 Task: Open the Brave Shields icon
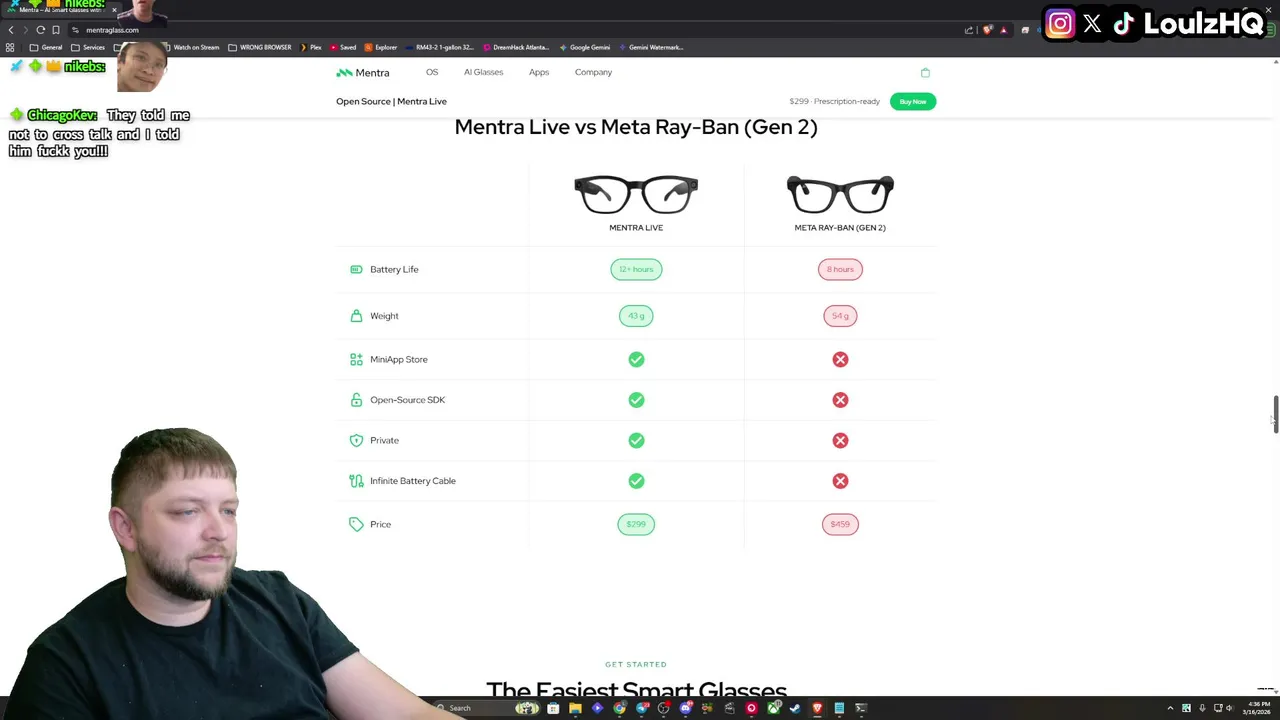(987, 30)
